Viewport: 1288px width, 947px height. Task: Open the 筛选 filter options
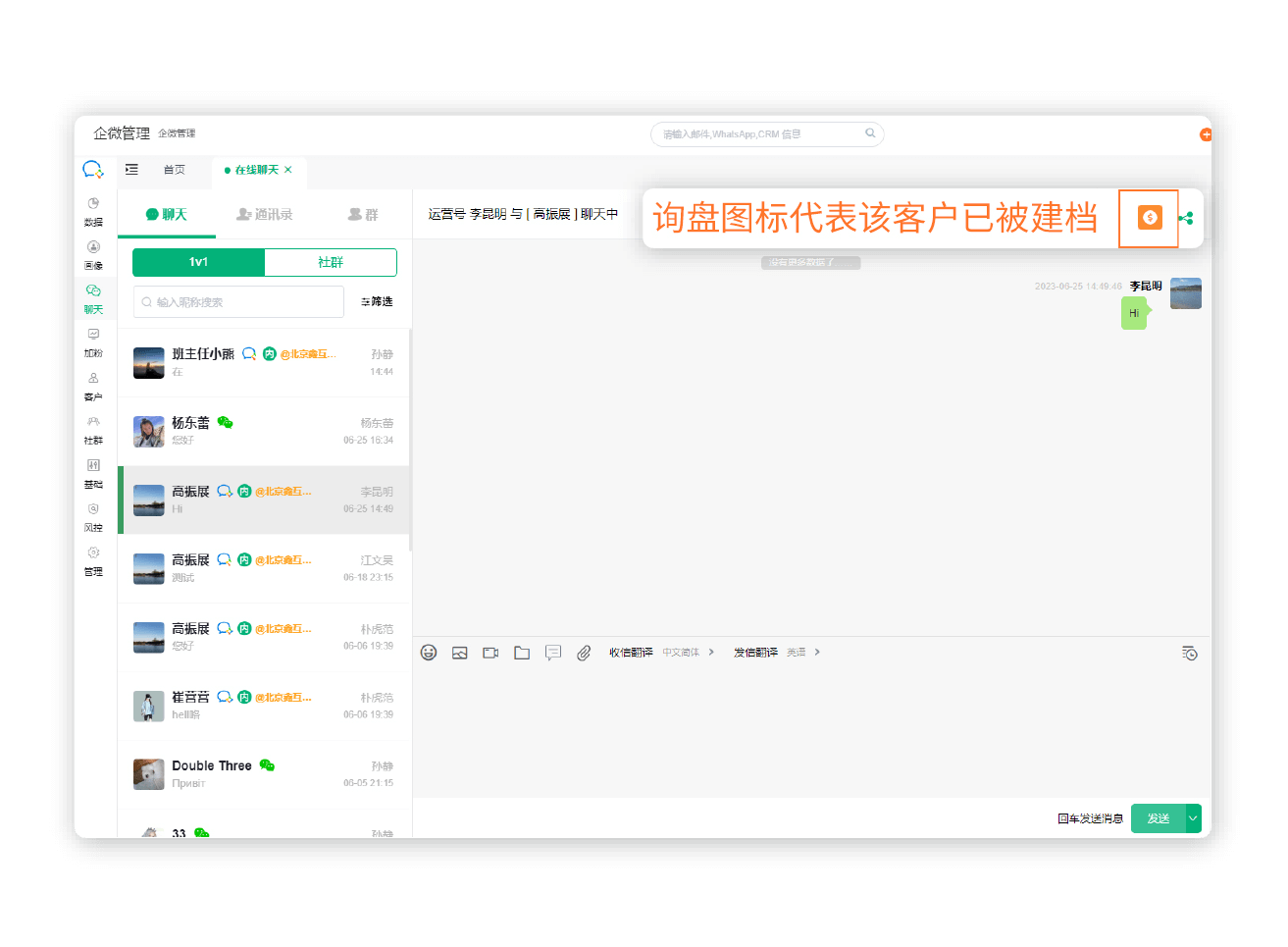pyautogui.click(x=377, y=302)
